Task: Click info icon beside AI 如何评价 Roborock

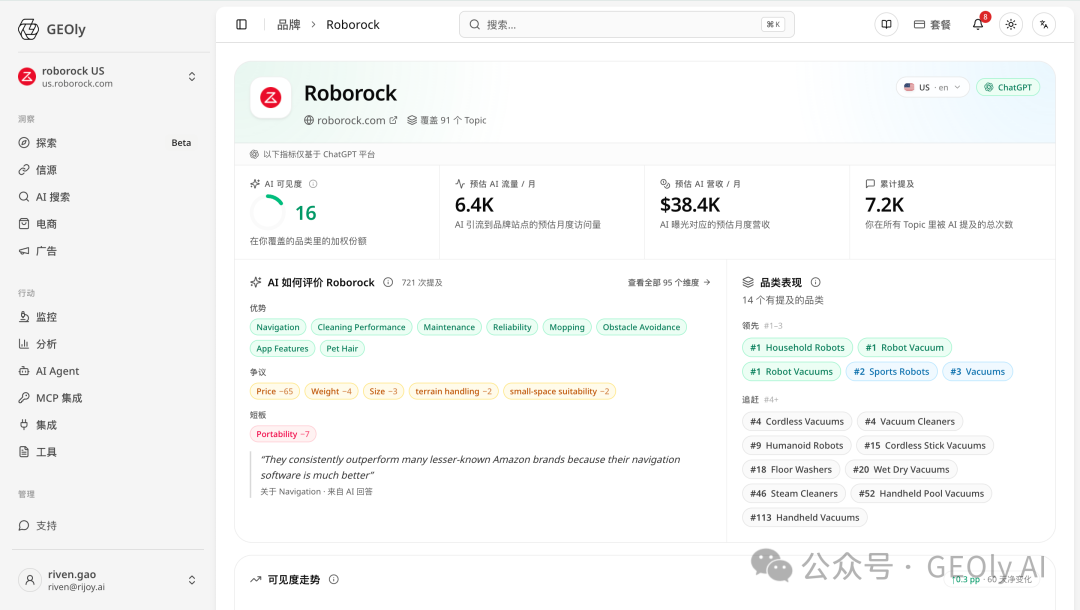Action: click(388, 282)
